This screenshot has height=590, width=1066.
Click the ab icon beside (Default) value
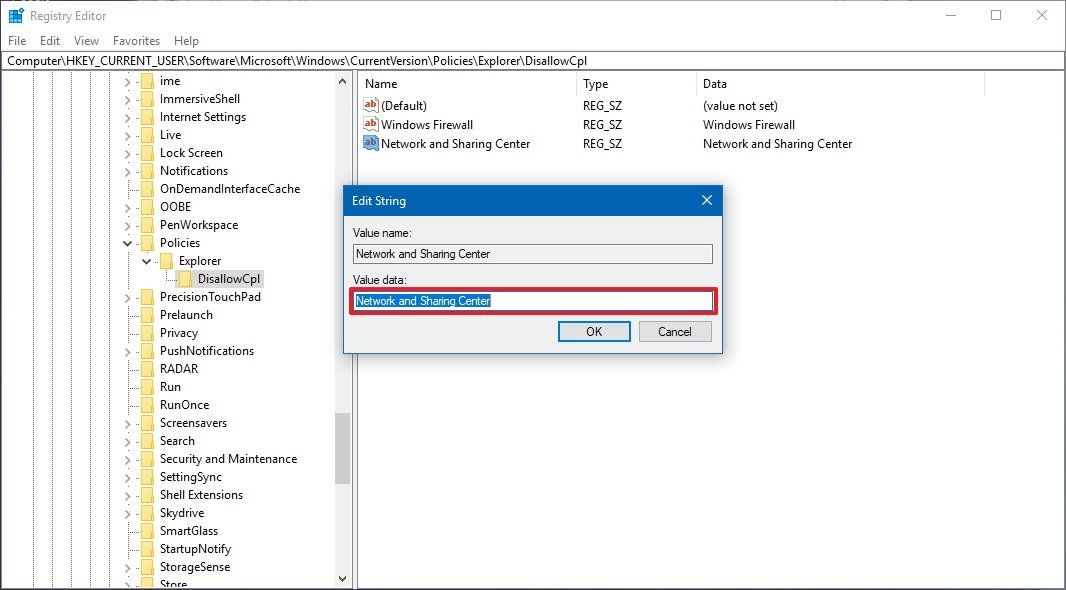(x=372, y=105)
